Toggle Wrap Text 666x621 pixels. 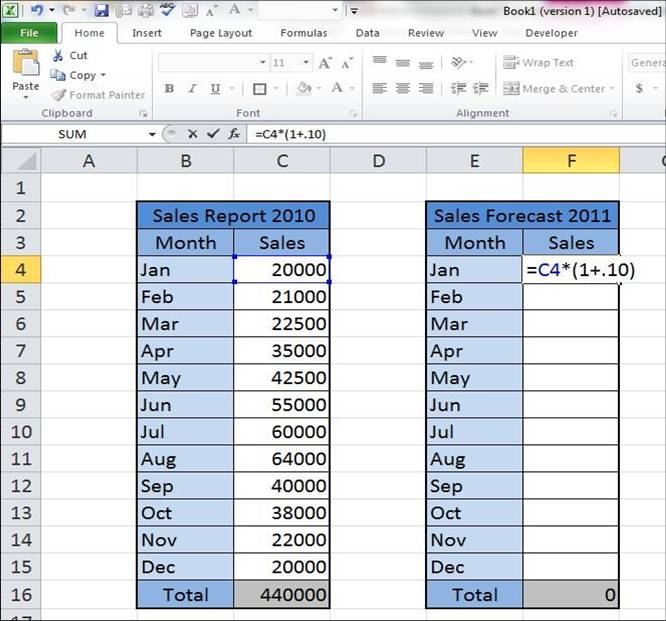point(538,63)
